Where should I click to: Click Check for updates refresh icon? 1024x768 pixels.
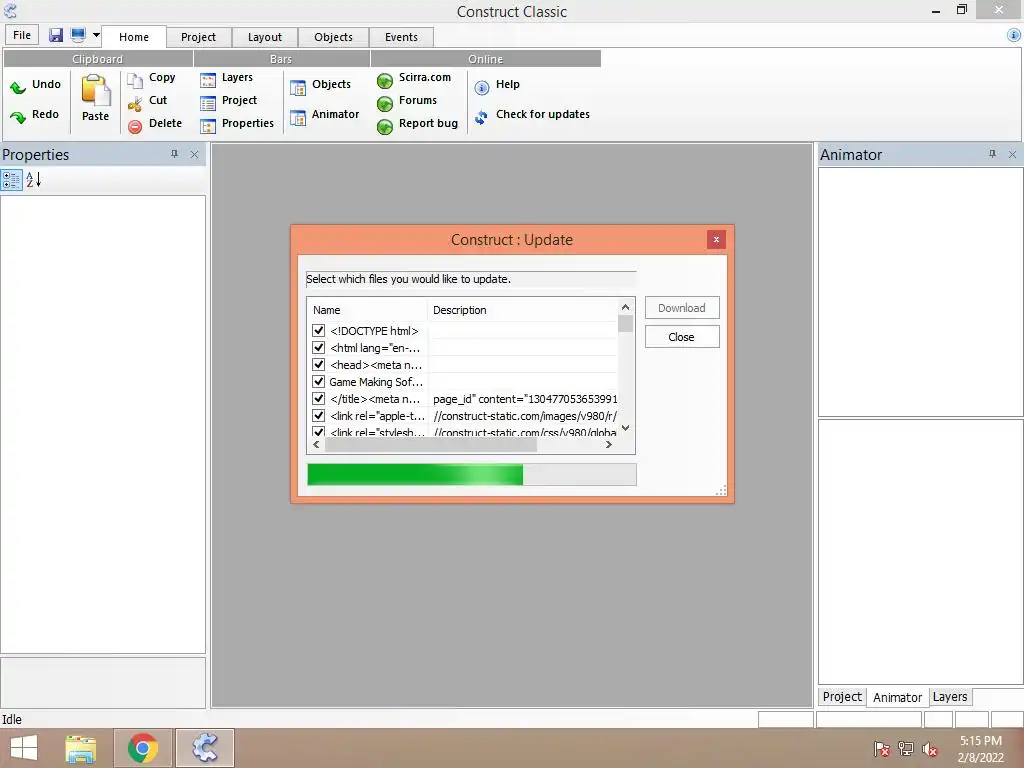481,118
